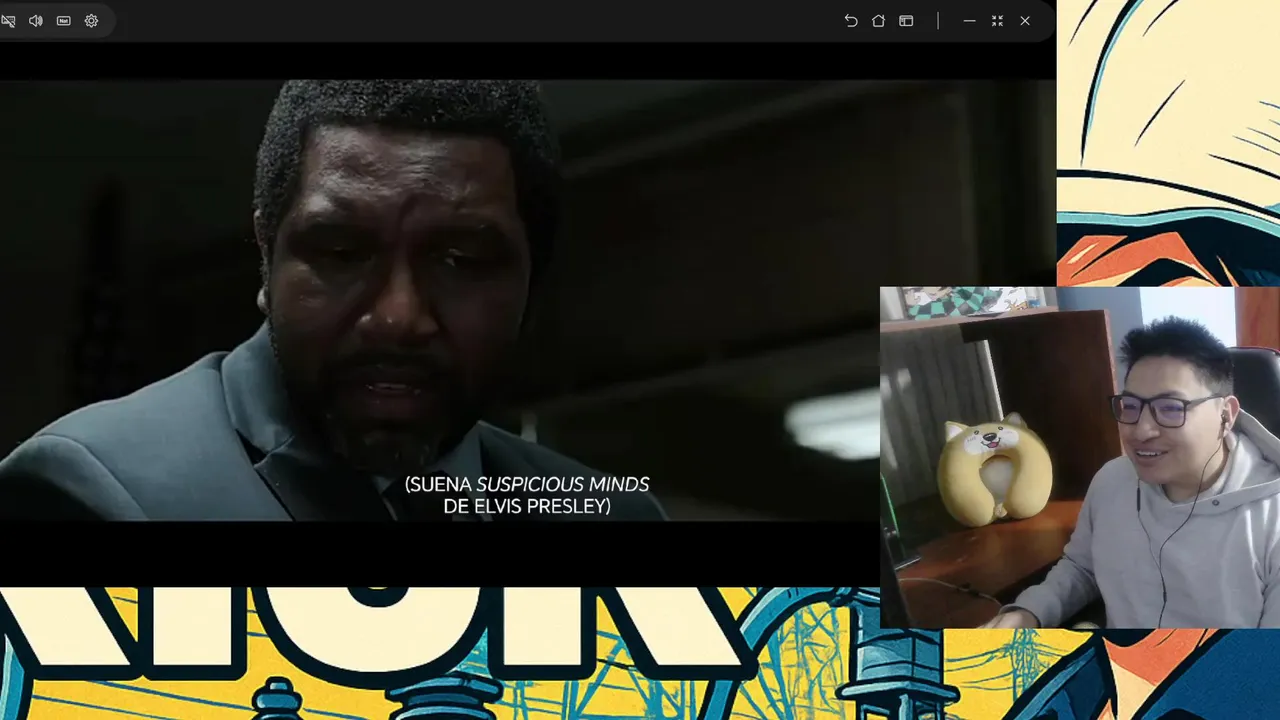Close the player window with the X
Screen dimensions: 1280x720
click(x=1025, y=21)
